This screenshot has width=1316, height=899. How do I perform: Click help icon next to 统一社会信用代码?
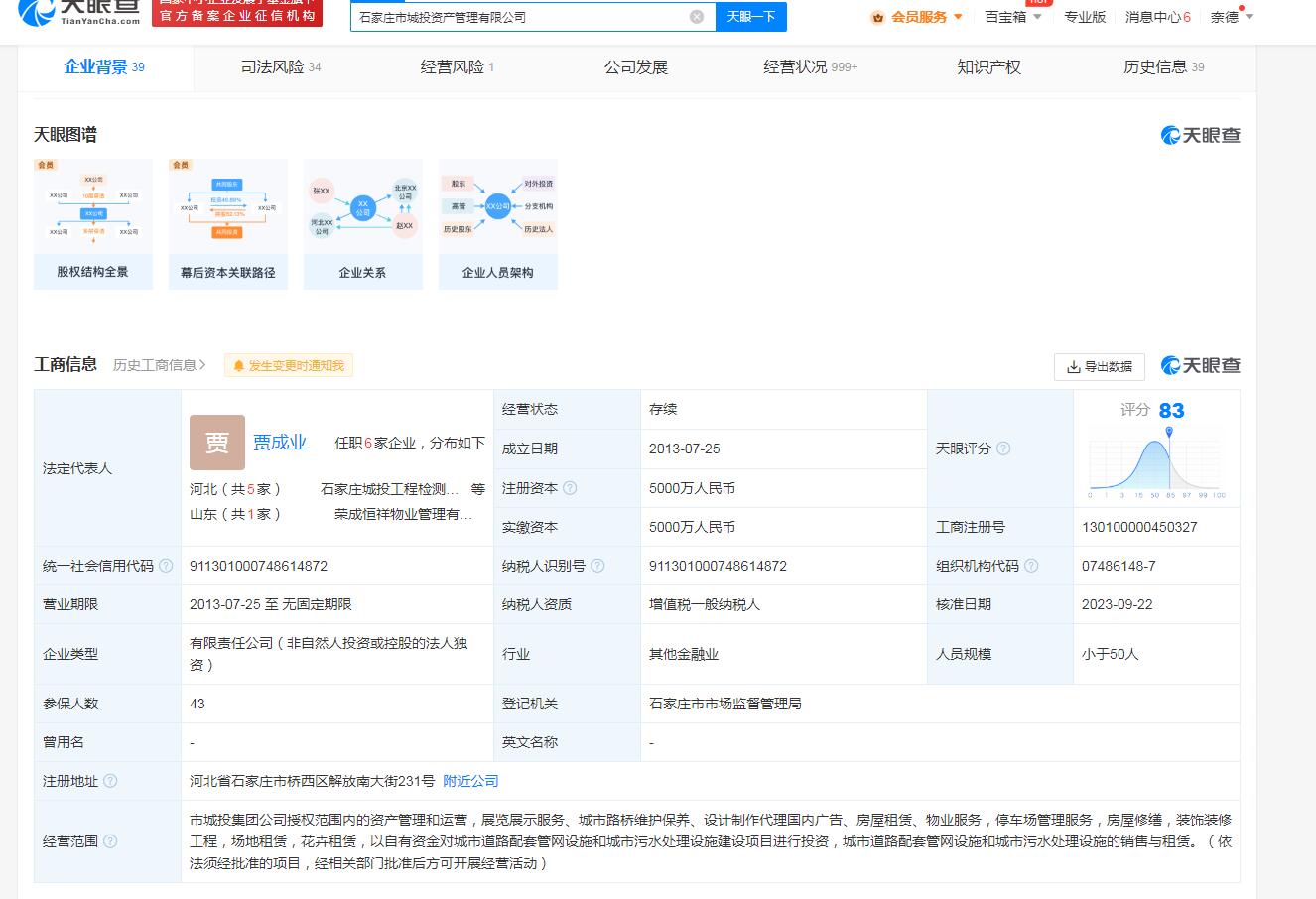tap(166, 566)
